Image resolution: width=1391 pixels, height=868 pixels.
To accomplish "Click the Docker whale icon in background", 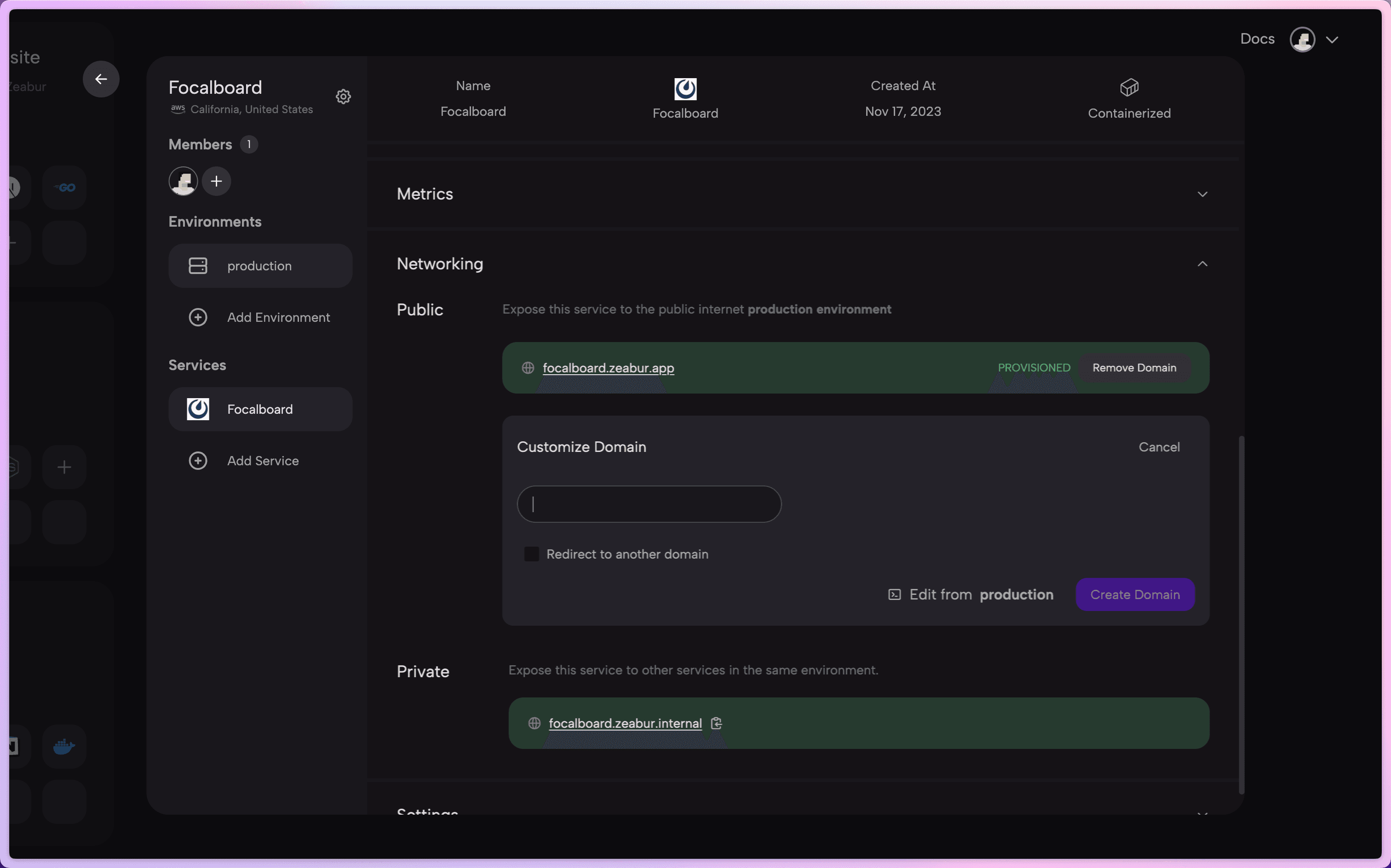I will 64,747.
